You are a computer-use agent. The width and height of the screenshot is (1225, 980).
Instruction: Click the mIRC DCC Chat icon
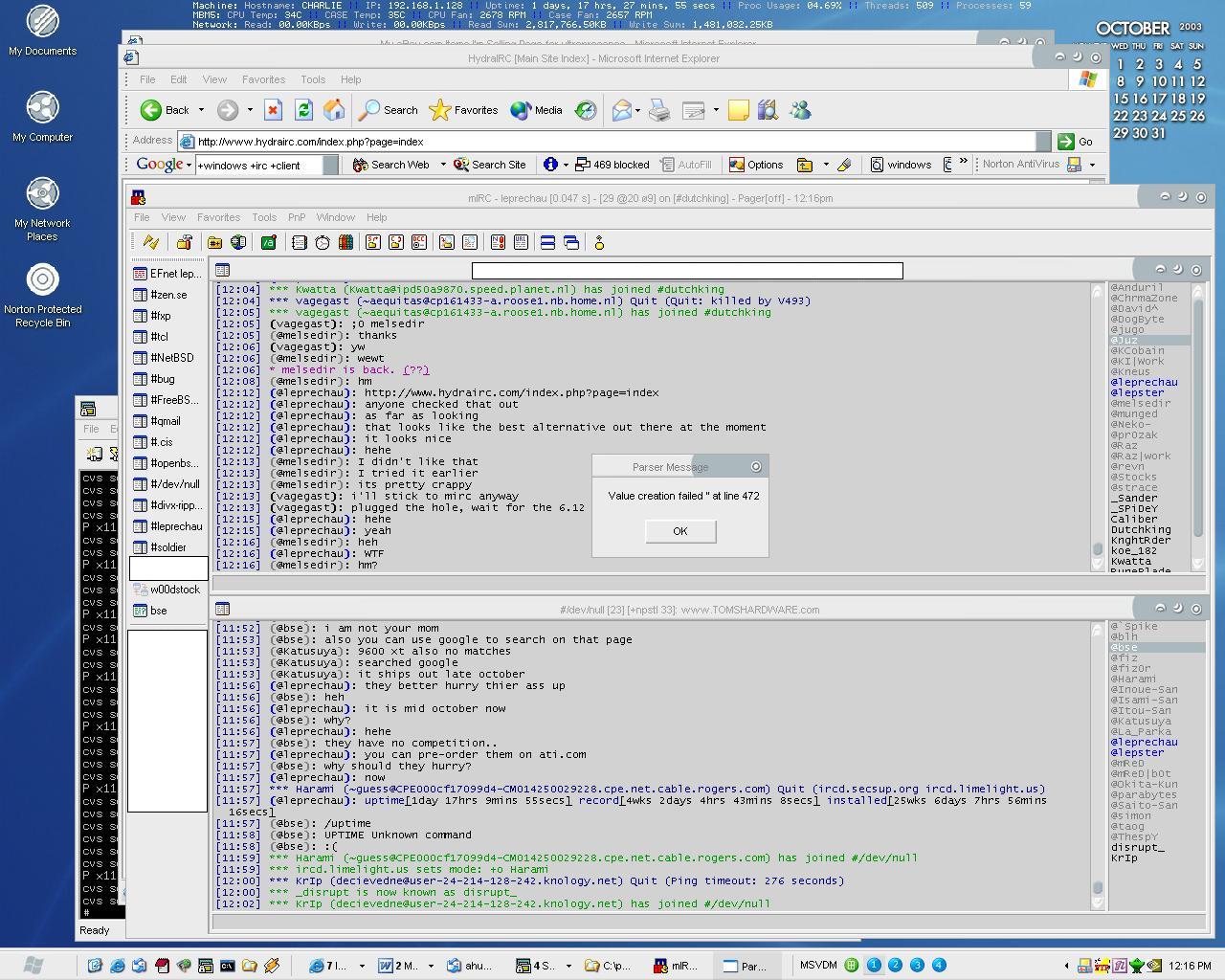[x=395, y=243]
